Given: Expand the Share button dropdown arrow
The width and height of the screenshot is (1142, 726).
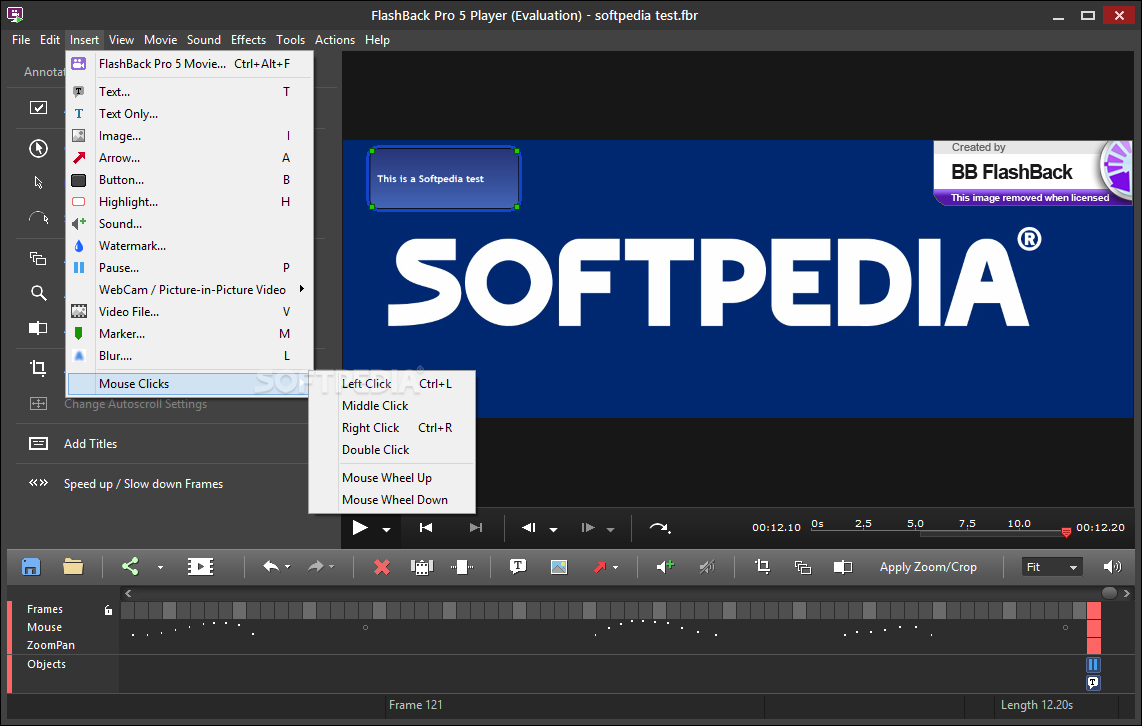Looking at the screenshot, I should (x=160, y=568).
